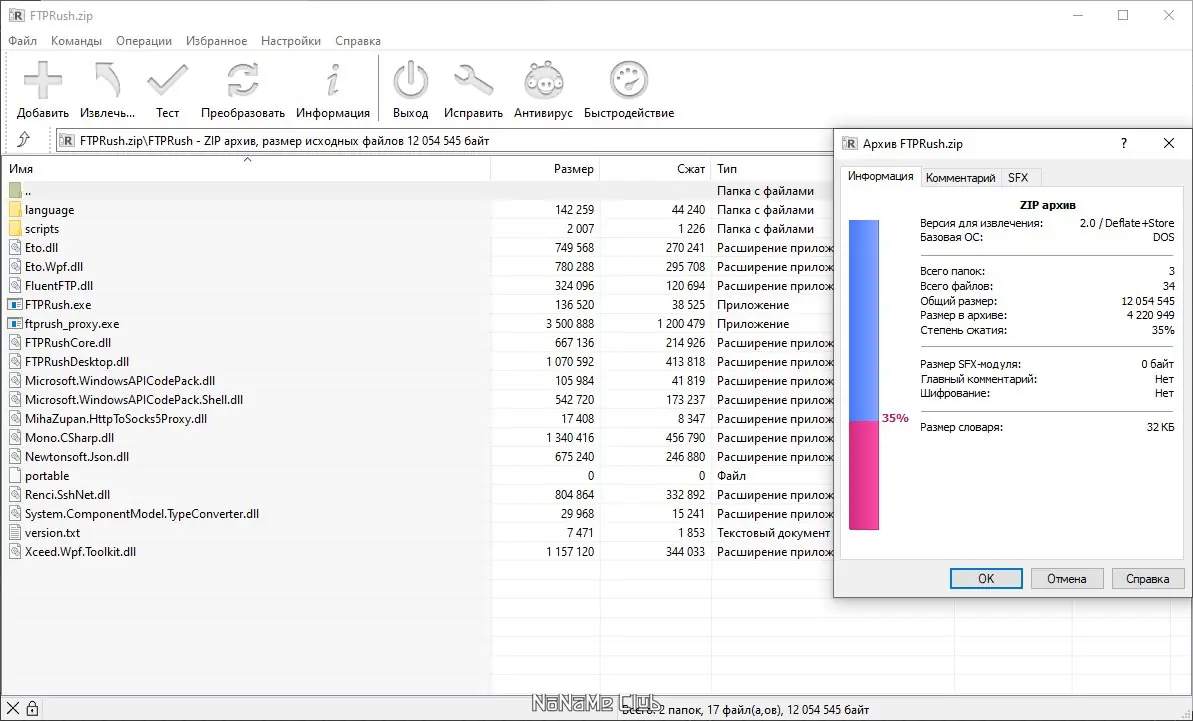Sort list by Размер column header

pyautogui.click(x=545, y=169)
